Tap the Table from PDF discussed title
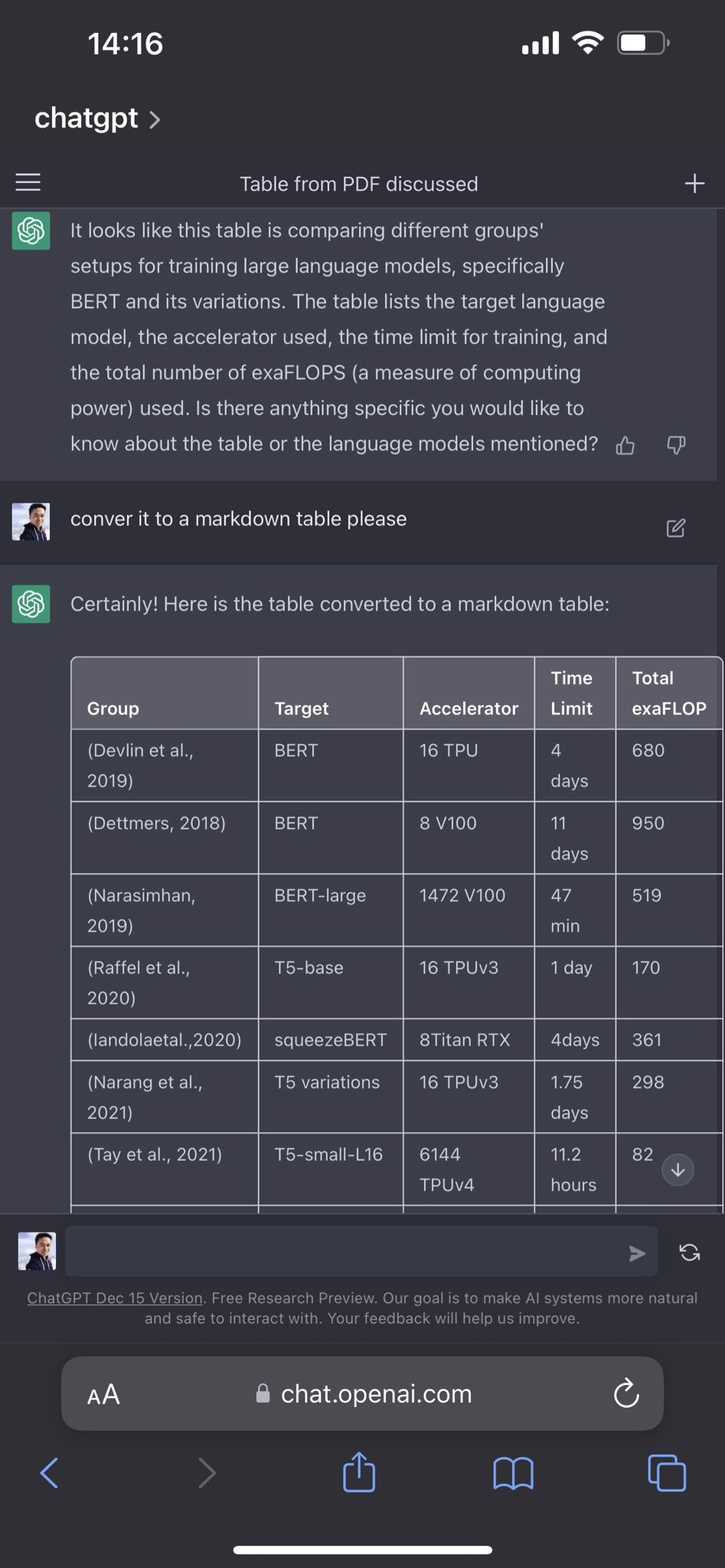 (358, 184)
